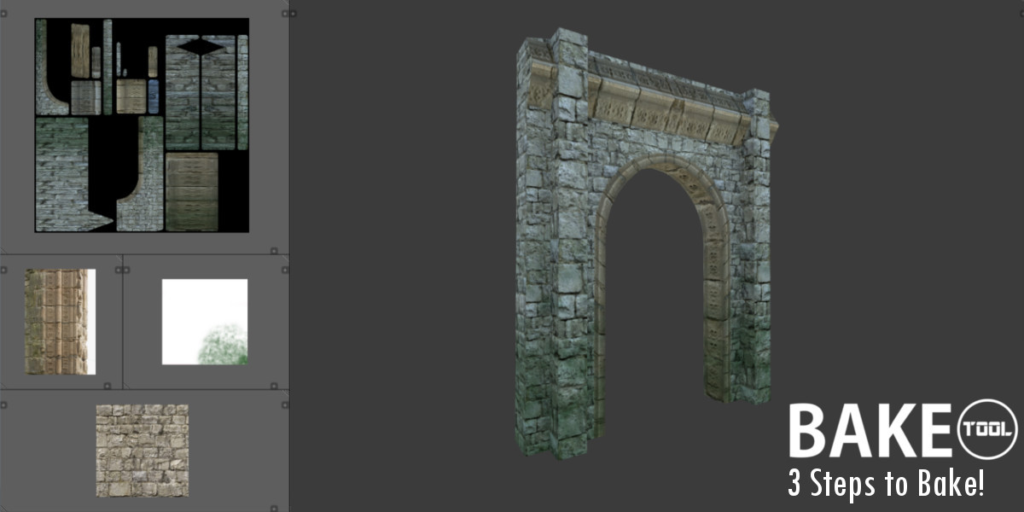Open the white foliage image thumbnail
This screenshot has height=512, width=1024.
[x=205, y=321]
